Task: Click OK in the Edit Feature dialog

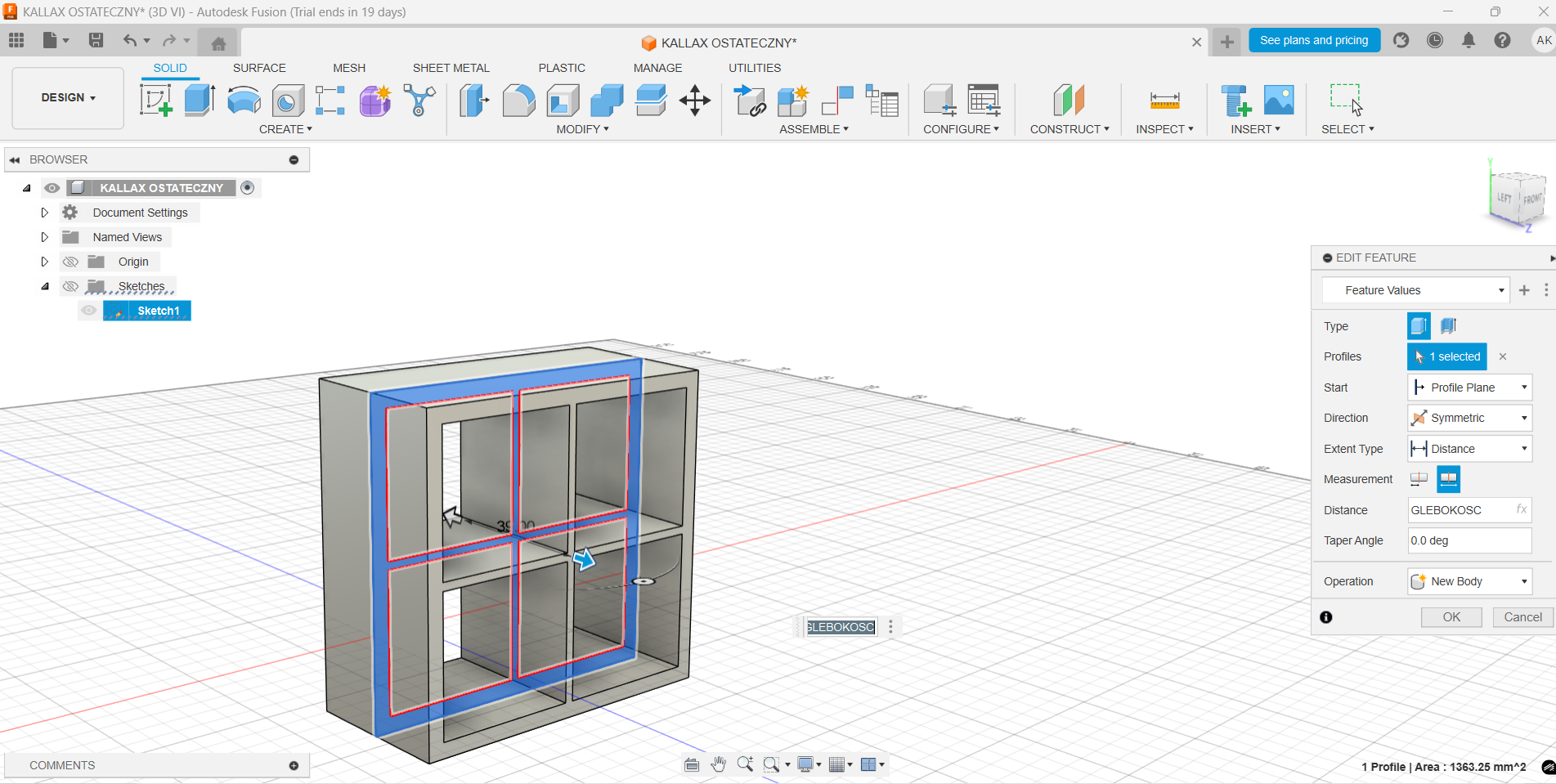Action: pos(1451,617)
